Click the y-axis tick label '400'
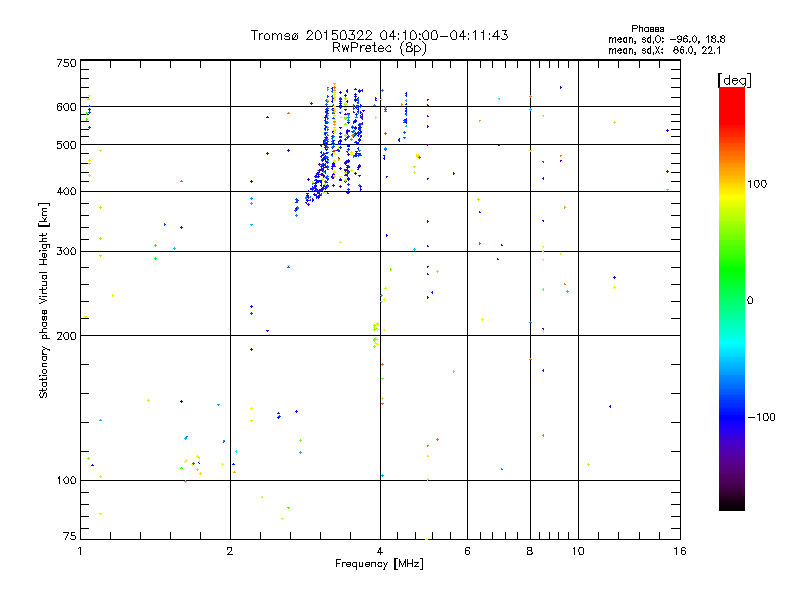 tap(66, 191)
